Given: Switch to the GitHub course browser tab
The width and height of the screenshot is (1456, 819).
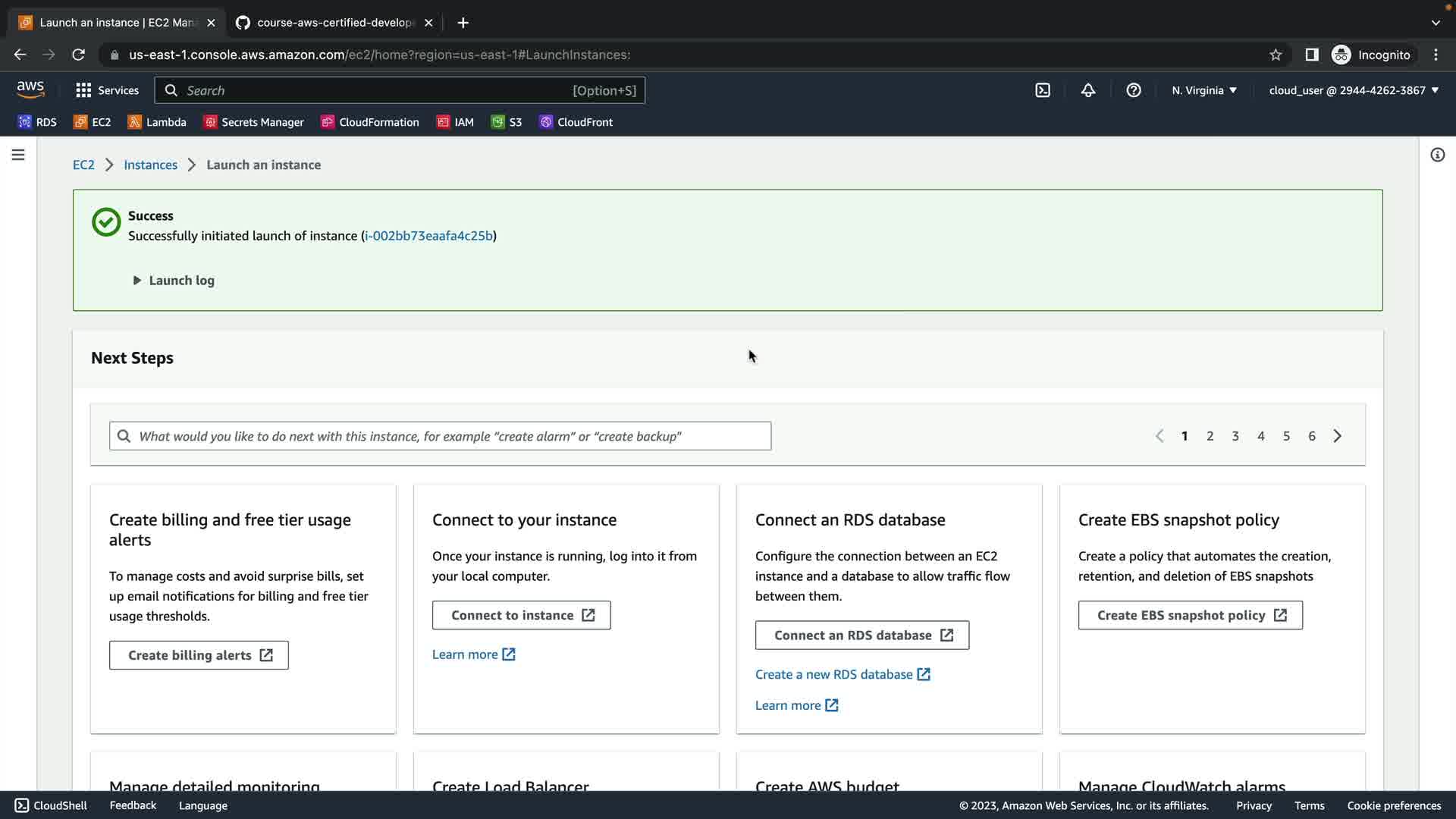Looking at the screenshot, I should click(x=334, y=23).
